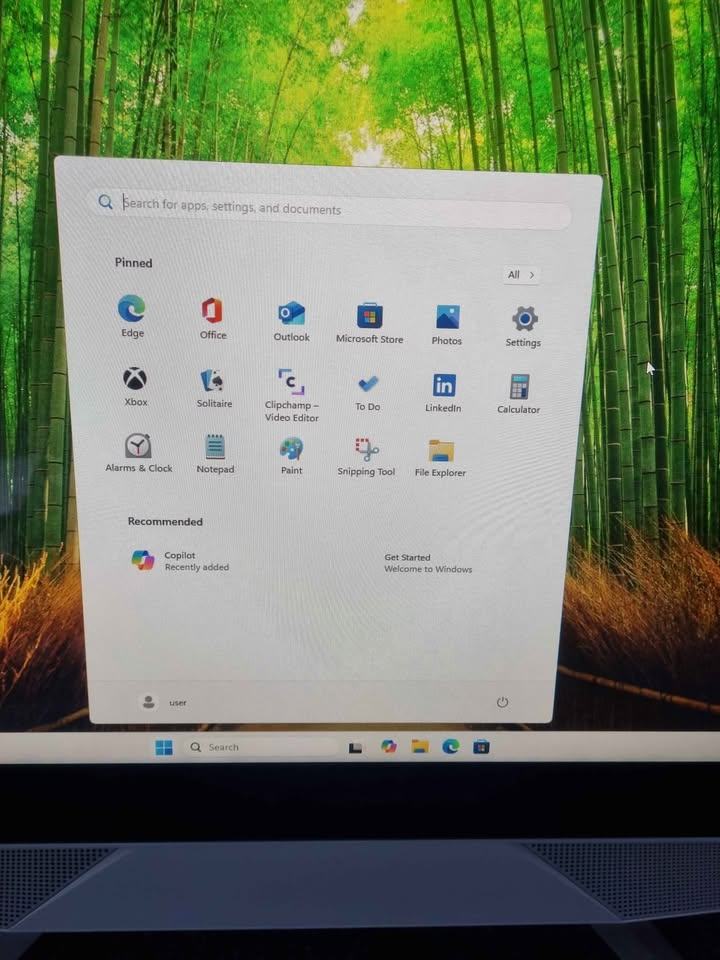Image resolution: width=720 pixels, height=960 pixels.
Task: Open the Calculator app
Action: pyautogui.click(x=519, y=394)
